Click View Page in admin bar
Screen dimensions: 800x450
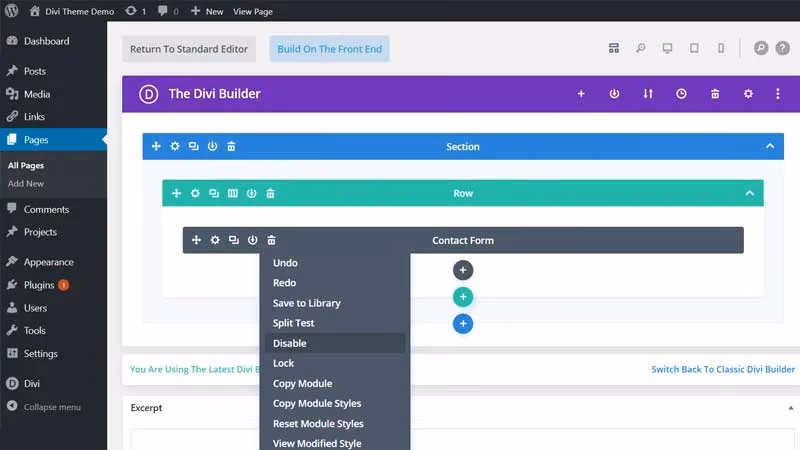click(x=253, y=11)
